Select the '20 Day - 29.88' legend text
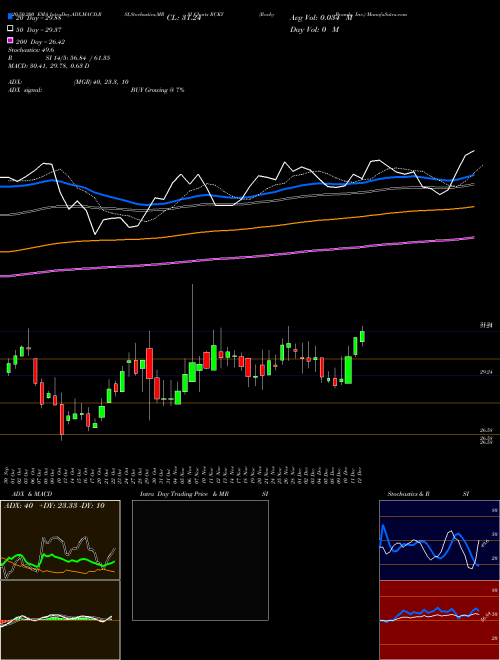 [39, 18]
